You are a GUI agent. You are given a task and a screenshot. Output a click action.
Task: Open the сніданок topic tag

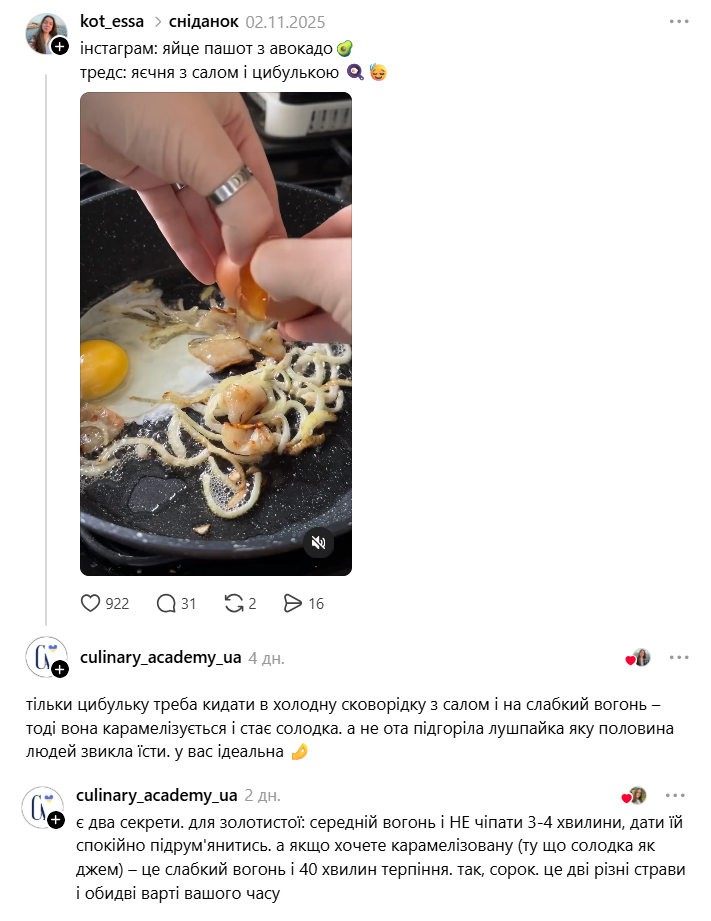click(x=203, y=22)
